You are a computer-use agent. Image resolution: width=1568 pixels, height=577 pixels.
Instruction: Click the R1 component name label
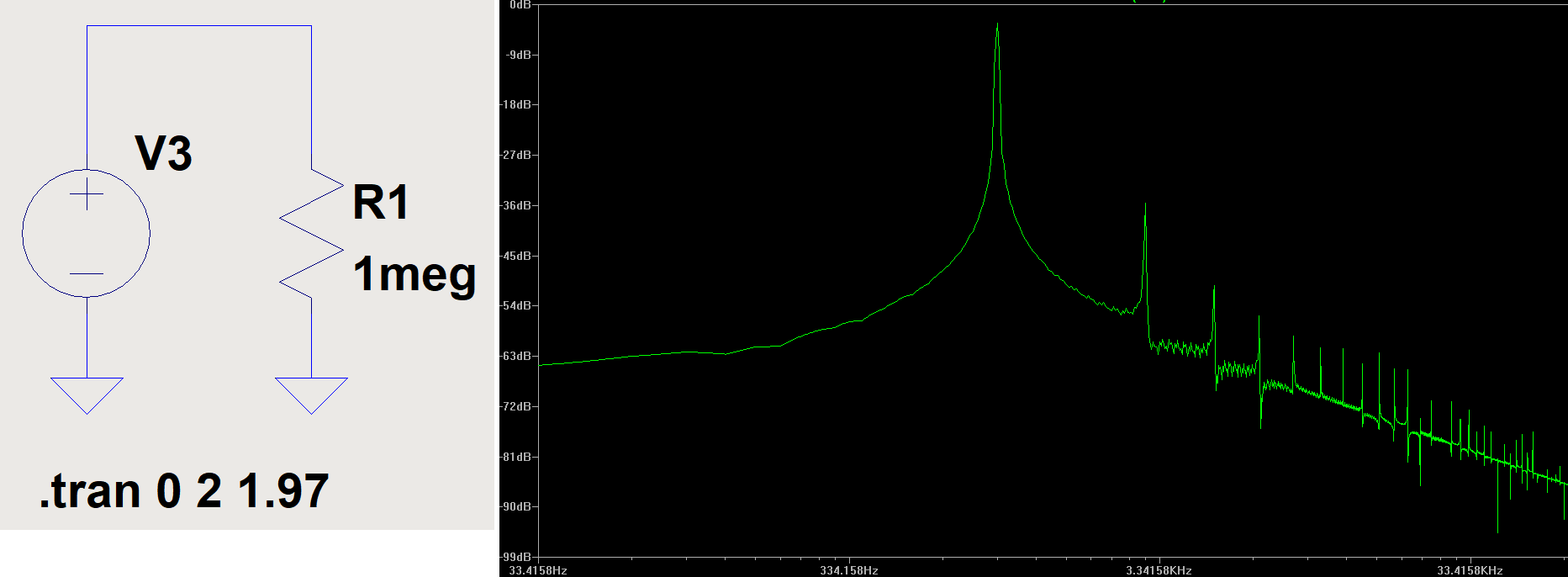(x=380, y=203)
